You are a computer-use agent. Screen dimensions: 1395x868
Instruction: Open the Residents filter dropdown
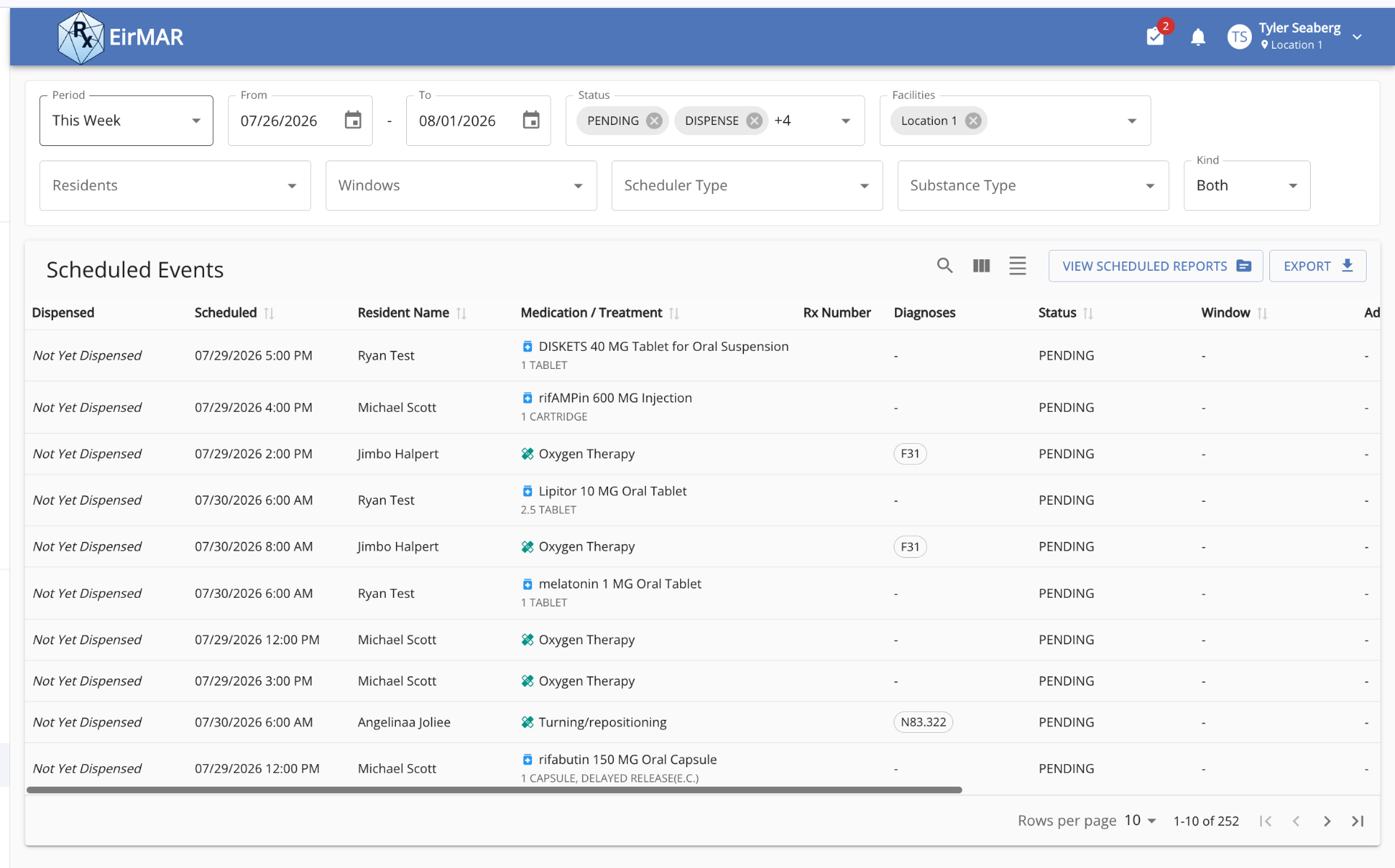(x=175, y=186)
